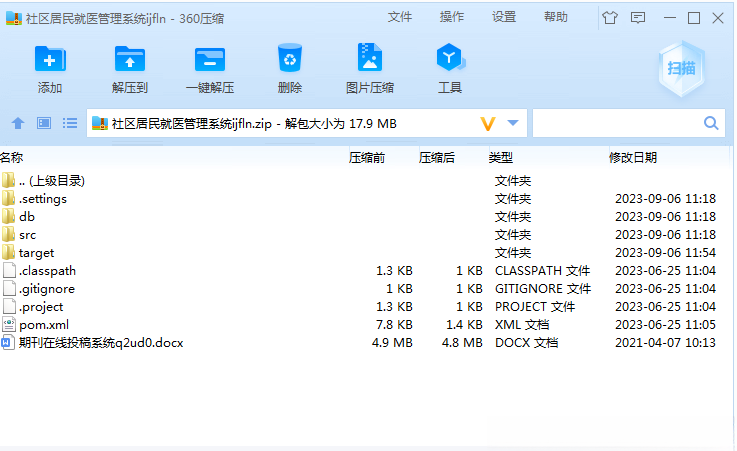Click the PROJECT 文件 type cell
This screenshot has width=737, height=451.
(535, 307)
